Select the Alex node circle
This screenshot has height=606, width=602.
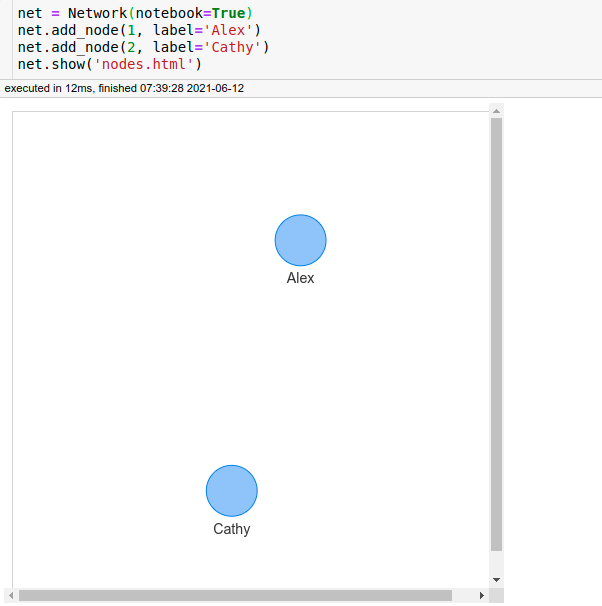(301, 240)
